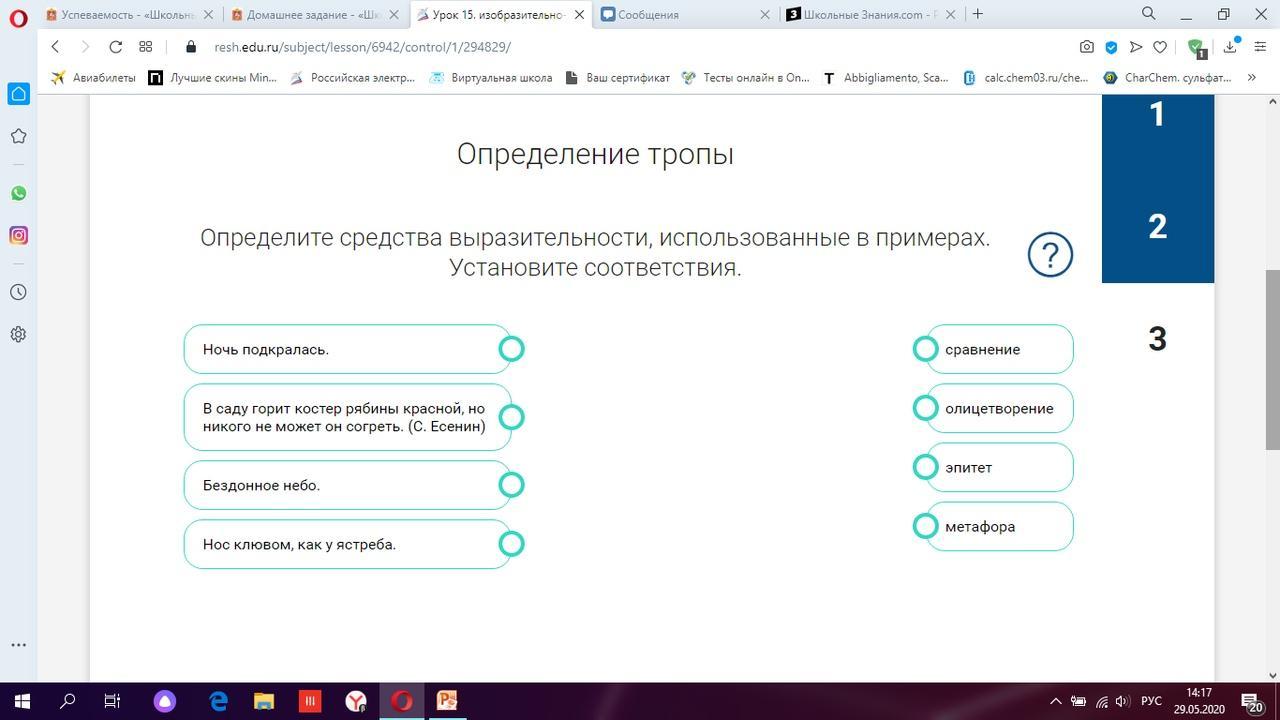Go to task number 3
1280x720 pixels.
(1157, 339)
